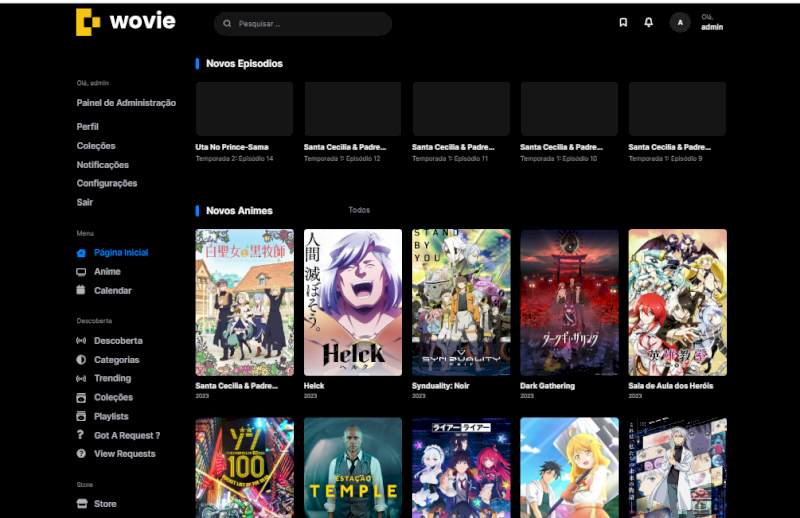Open Configurações in sidebar
Image resolution: width=800 pixels, height=518 pixels.
[x=107, y=183]
